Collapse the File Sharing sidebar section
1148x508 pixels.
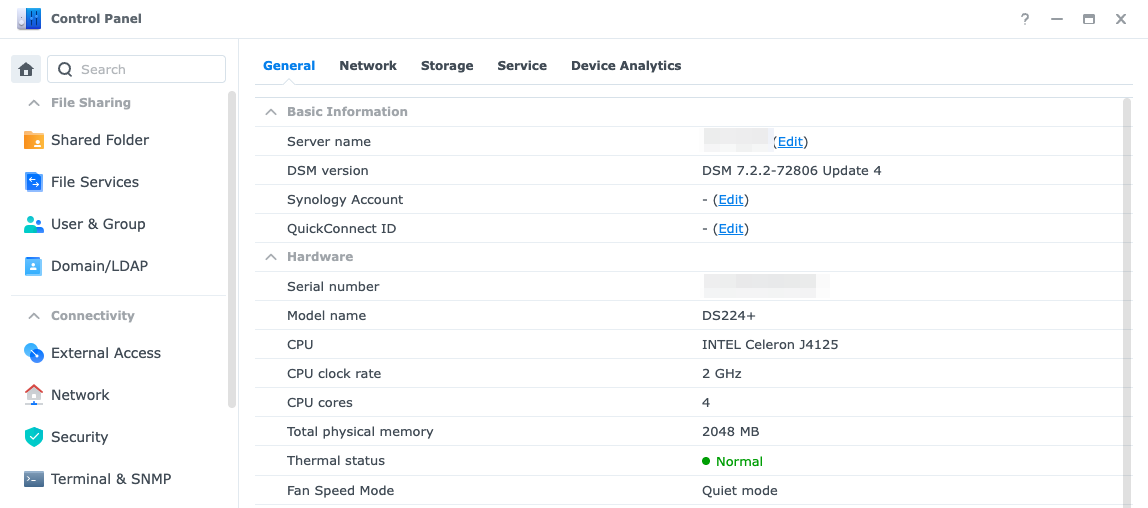pyautogui.click(x=34, y=103)
